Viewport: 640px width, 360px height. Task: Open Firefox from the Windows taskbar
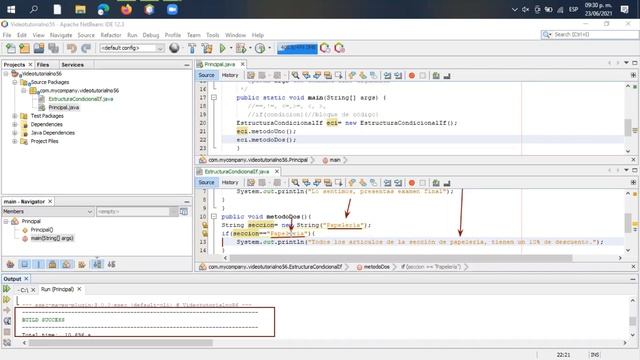tap(127, 9)
